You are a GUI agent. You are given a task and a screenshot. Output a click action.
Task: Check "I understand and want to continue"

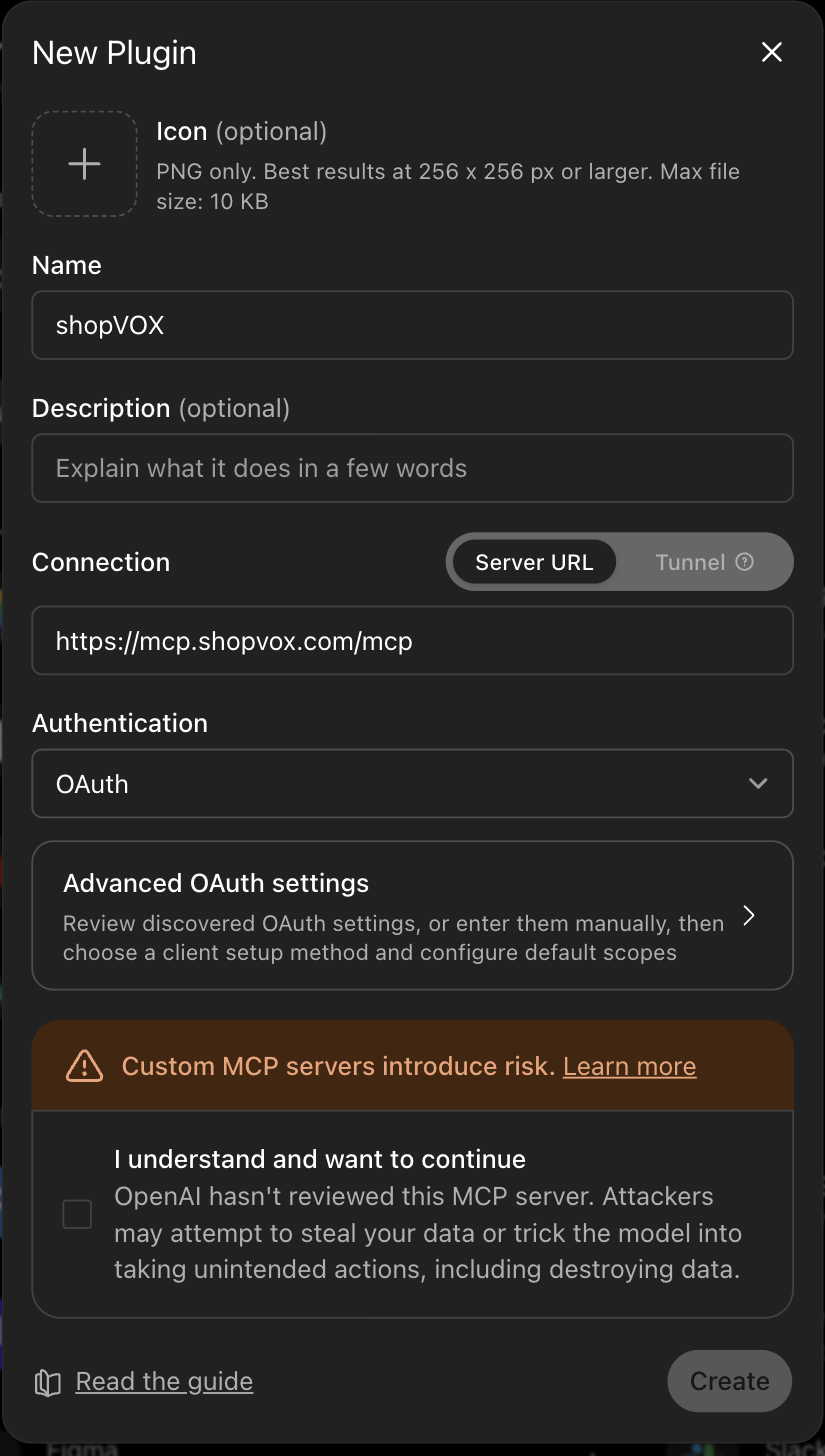click(x=77, y=1214)
